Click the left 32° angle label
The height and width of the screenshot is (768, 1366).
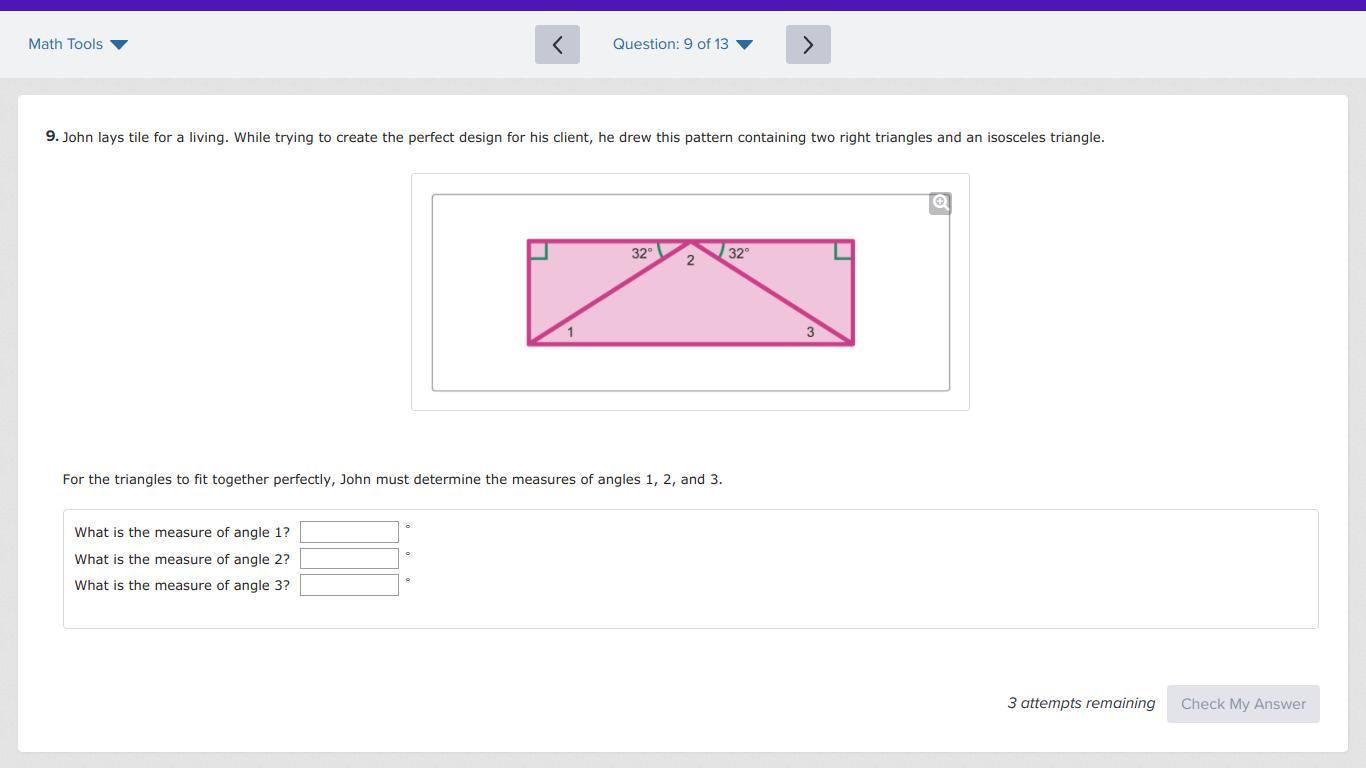coord(641,254)
